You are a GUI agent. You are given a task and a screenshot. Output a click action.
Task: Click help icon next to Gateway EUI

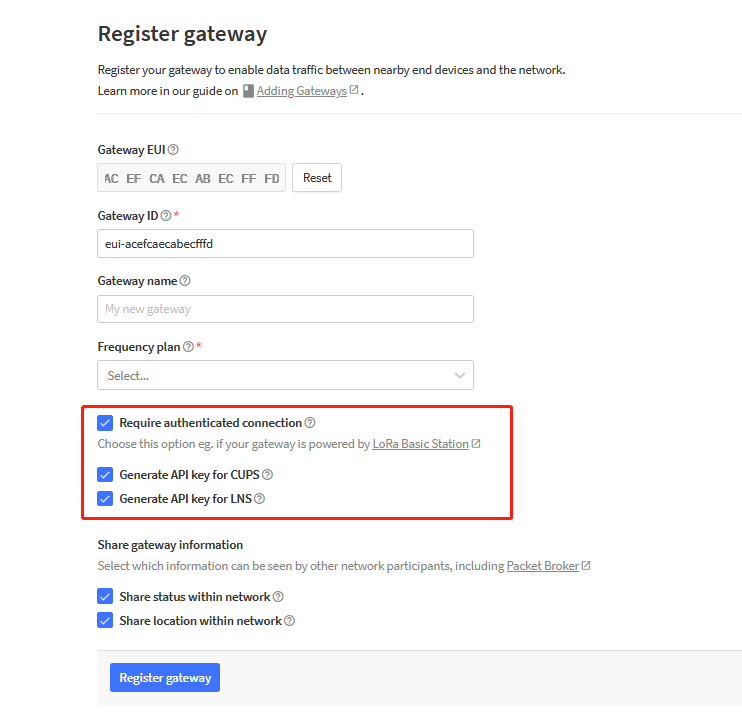coord(173,150)
